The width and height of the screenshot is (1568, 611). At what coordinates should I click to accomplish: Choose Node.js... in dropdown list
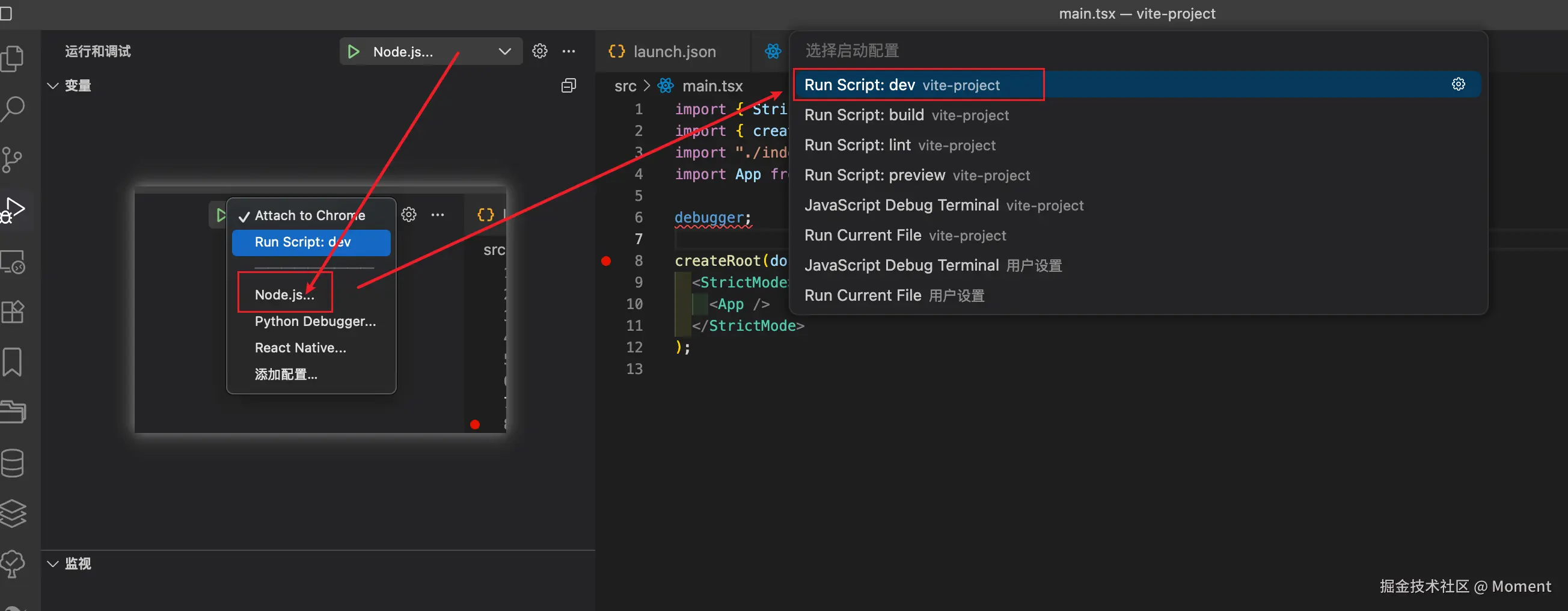click(310, 295)
